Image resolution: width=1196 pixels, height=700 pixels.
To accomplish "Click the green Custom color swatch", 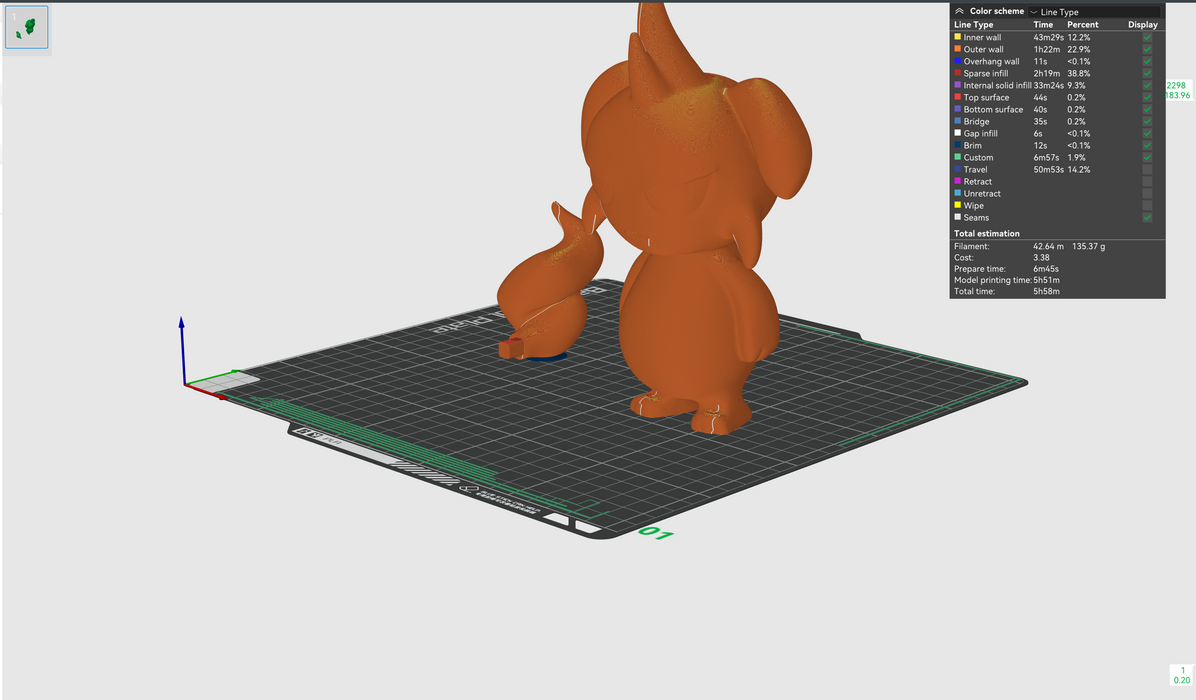I will [x=958, y=158].
